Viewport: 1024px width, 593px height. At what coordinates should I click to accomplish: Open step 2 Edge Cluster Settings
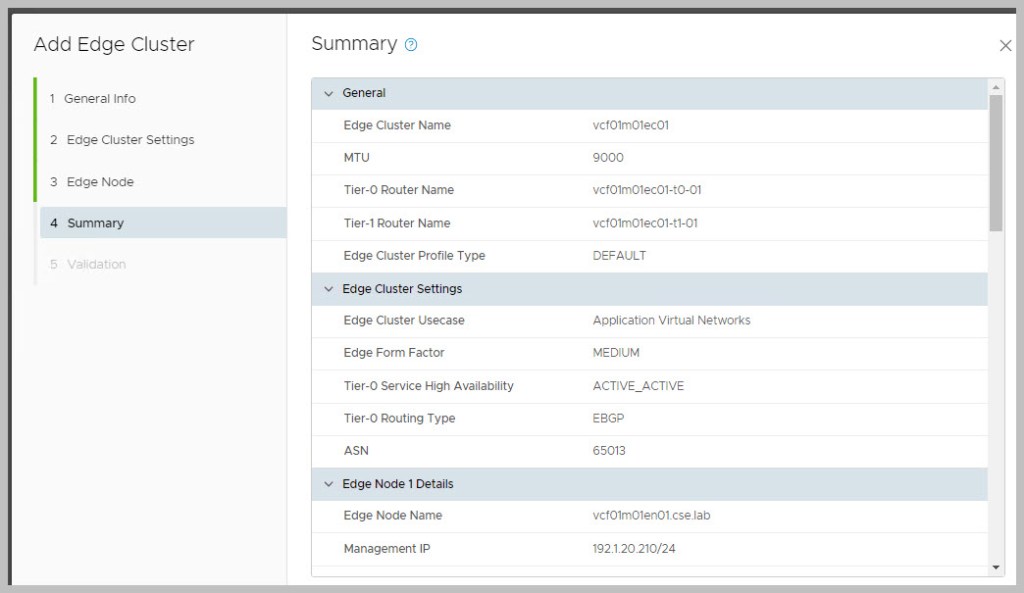pos(130,140)
